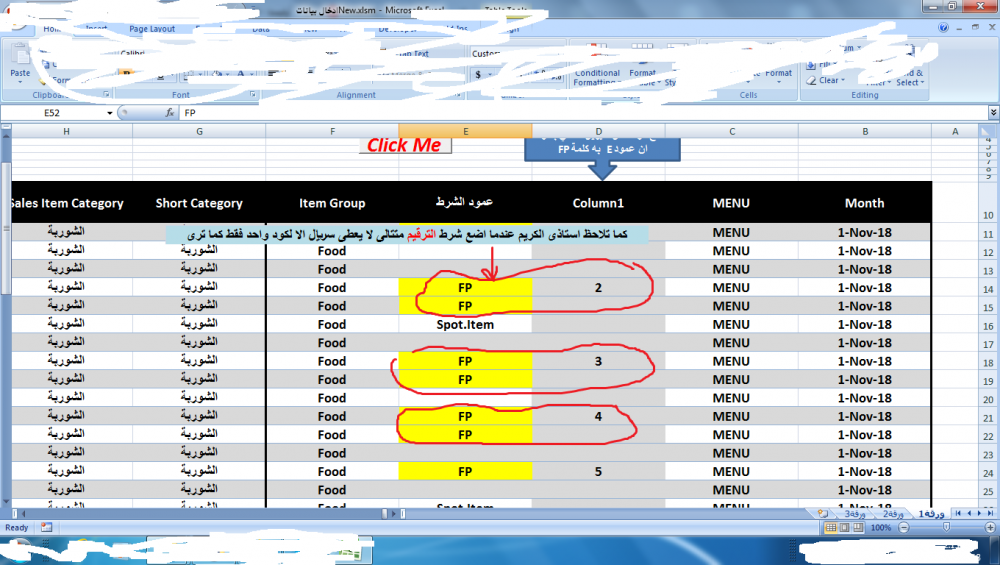Viewport: 1000px width, 565px height.
Task: Select the 1-Nov-18 cell in row 20
Action: pos(865,398)
